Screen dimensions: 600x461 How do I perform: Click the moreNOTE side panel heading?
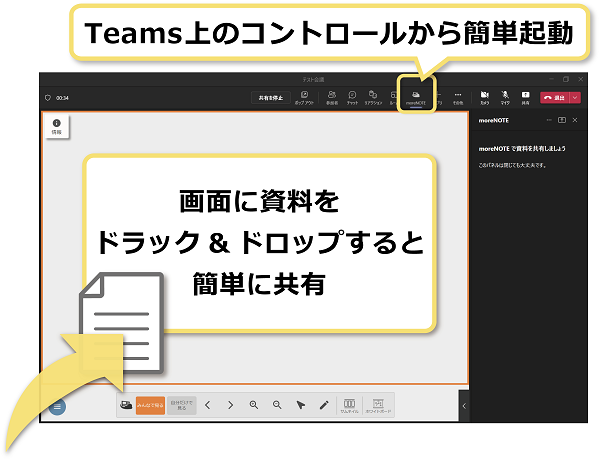click(494, 120)
